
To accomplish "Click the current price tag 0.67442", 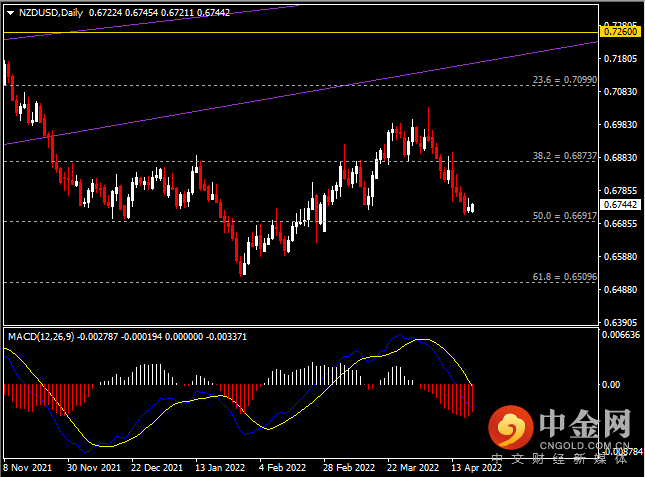I will point(620,203).
